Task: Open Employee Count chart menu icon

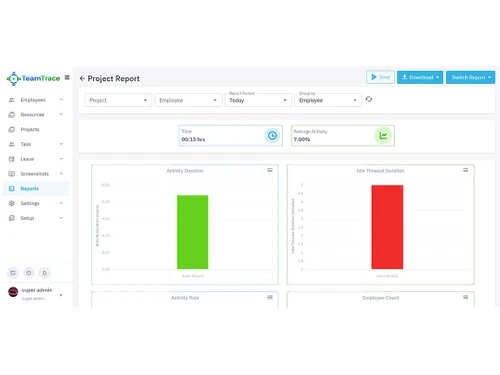Action: point(465,297)
